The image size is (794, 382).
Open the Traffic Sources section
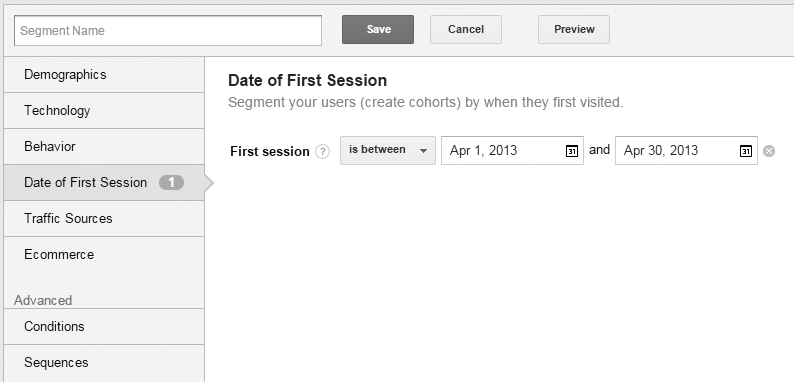(x=104, y=218)
